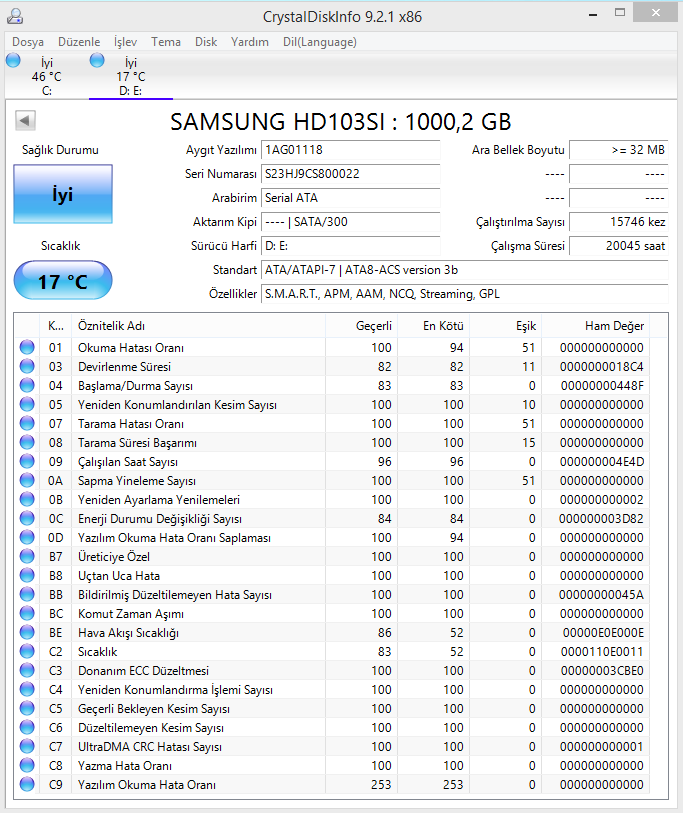The width and height of the screenshot is (683, 813).
Task: Click raw value 00000003CBE0
Action: [x=602, y=670]
